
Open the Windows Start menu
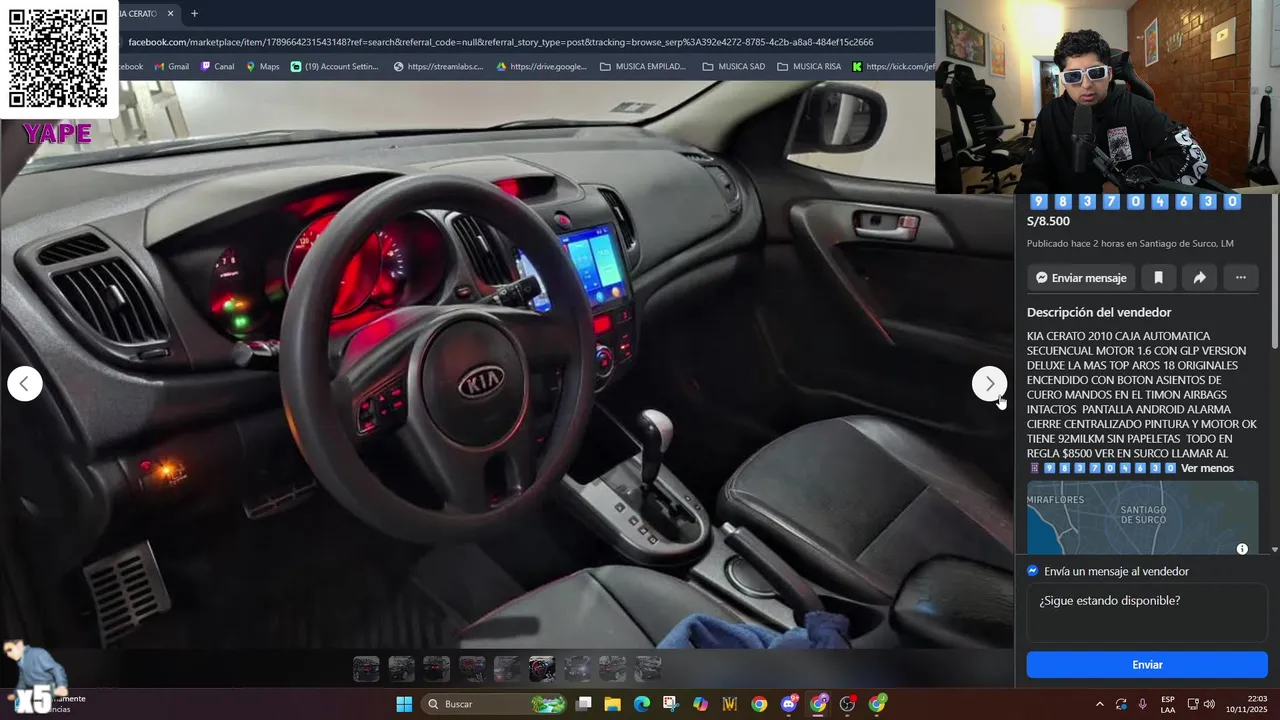[x=404, y=704]
